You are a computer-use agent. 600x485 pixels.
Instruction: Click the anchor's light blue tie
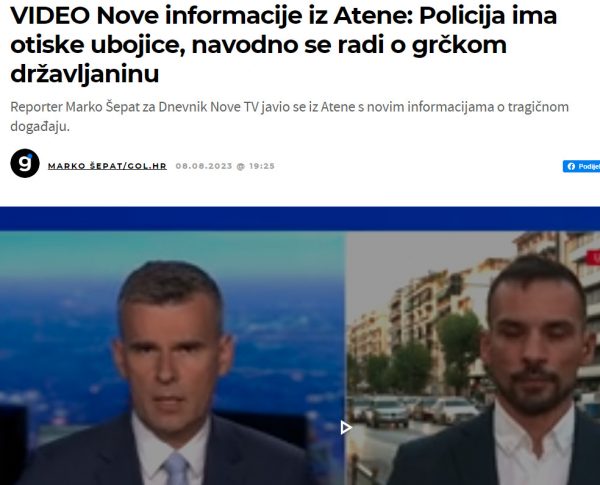click(175, 469)
